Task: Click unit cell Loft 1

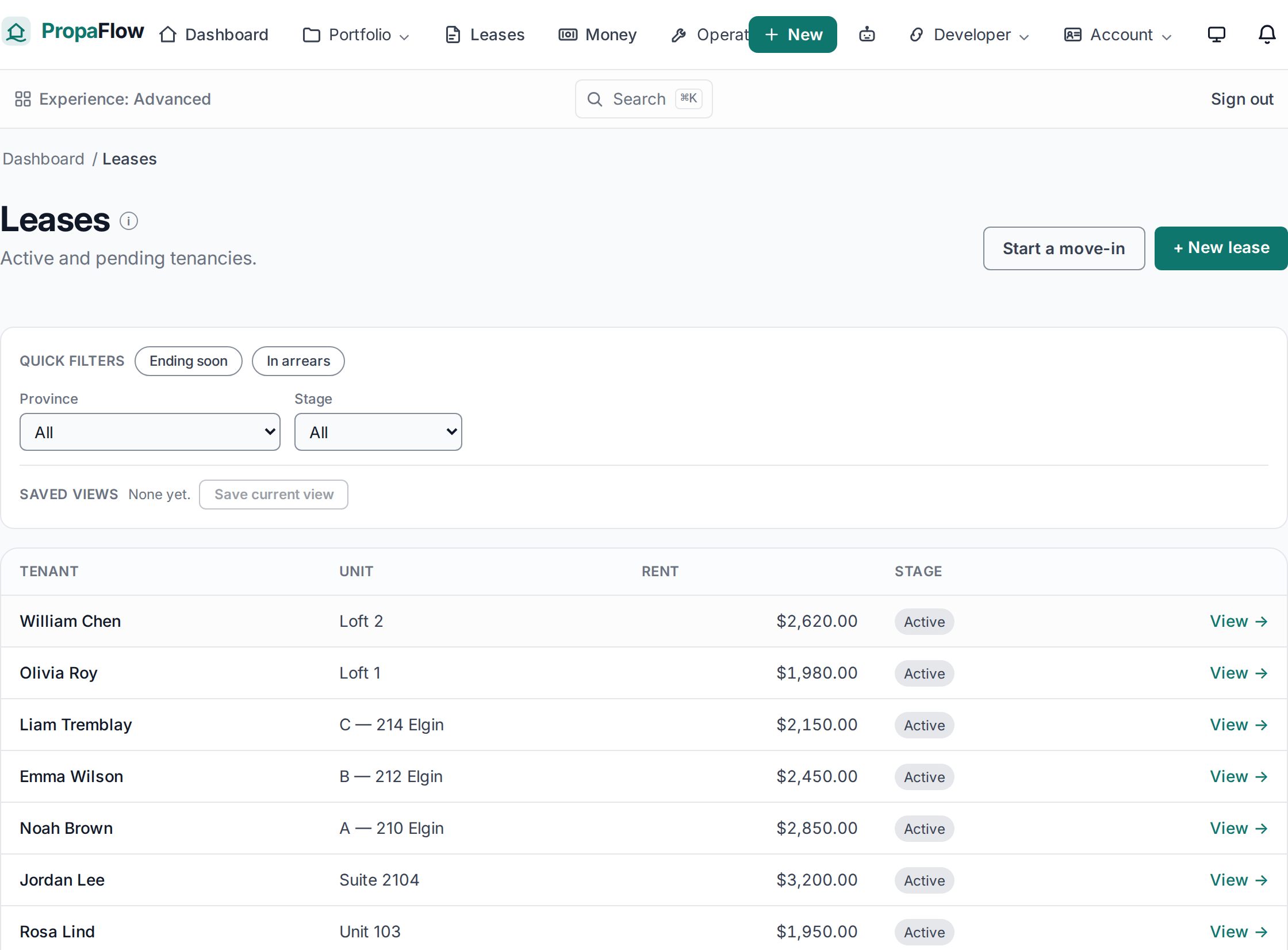Action: (360, 673)
